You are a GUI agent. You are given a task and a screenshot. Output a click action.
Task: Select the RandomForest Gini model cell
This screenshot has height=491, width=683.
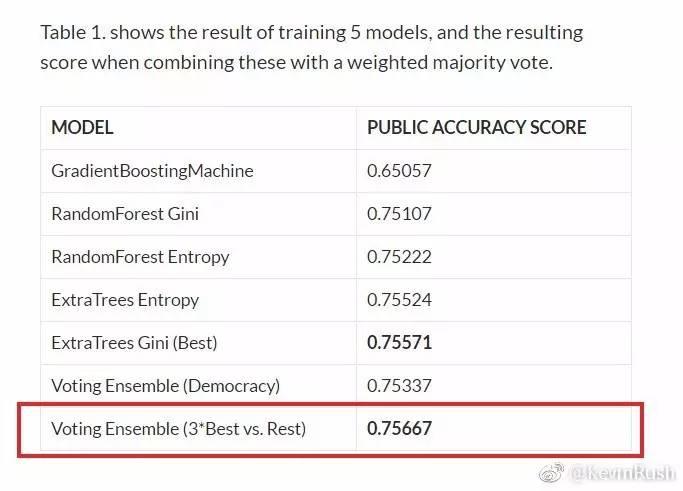(125, 214)
